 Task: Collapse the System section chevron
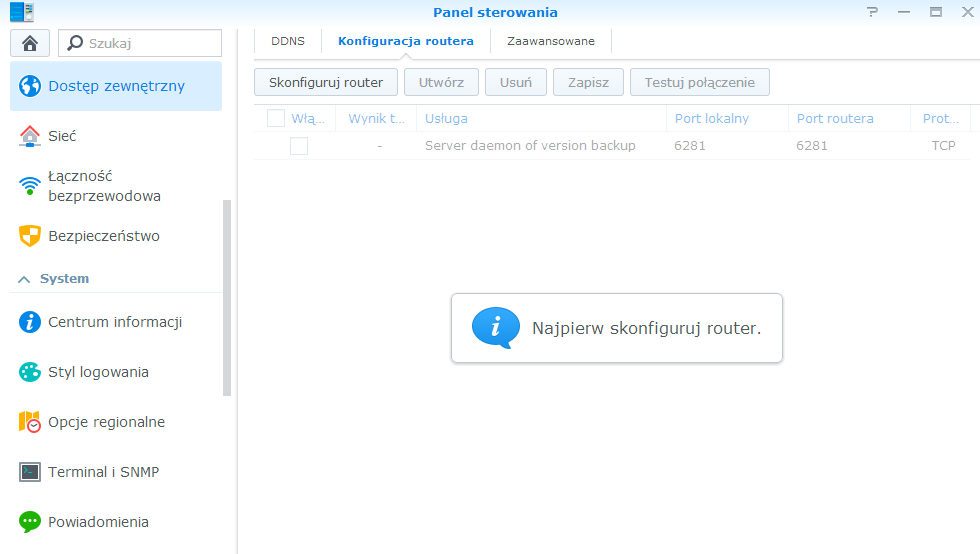(23, 279)
